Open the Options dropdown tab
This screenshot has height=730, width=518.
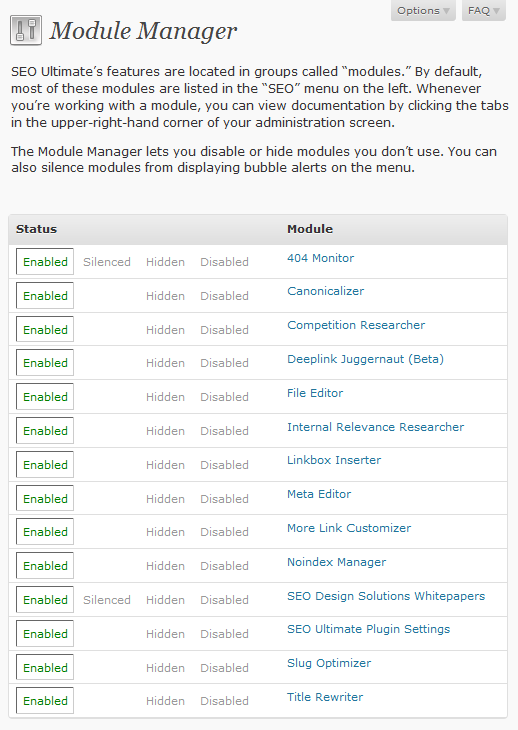[x=423, y=11]
